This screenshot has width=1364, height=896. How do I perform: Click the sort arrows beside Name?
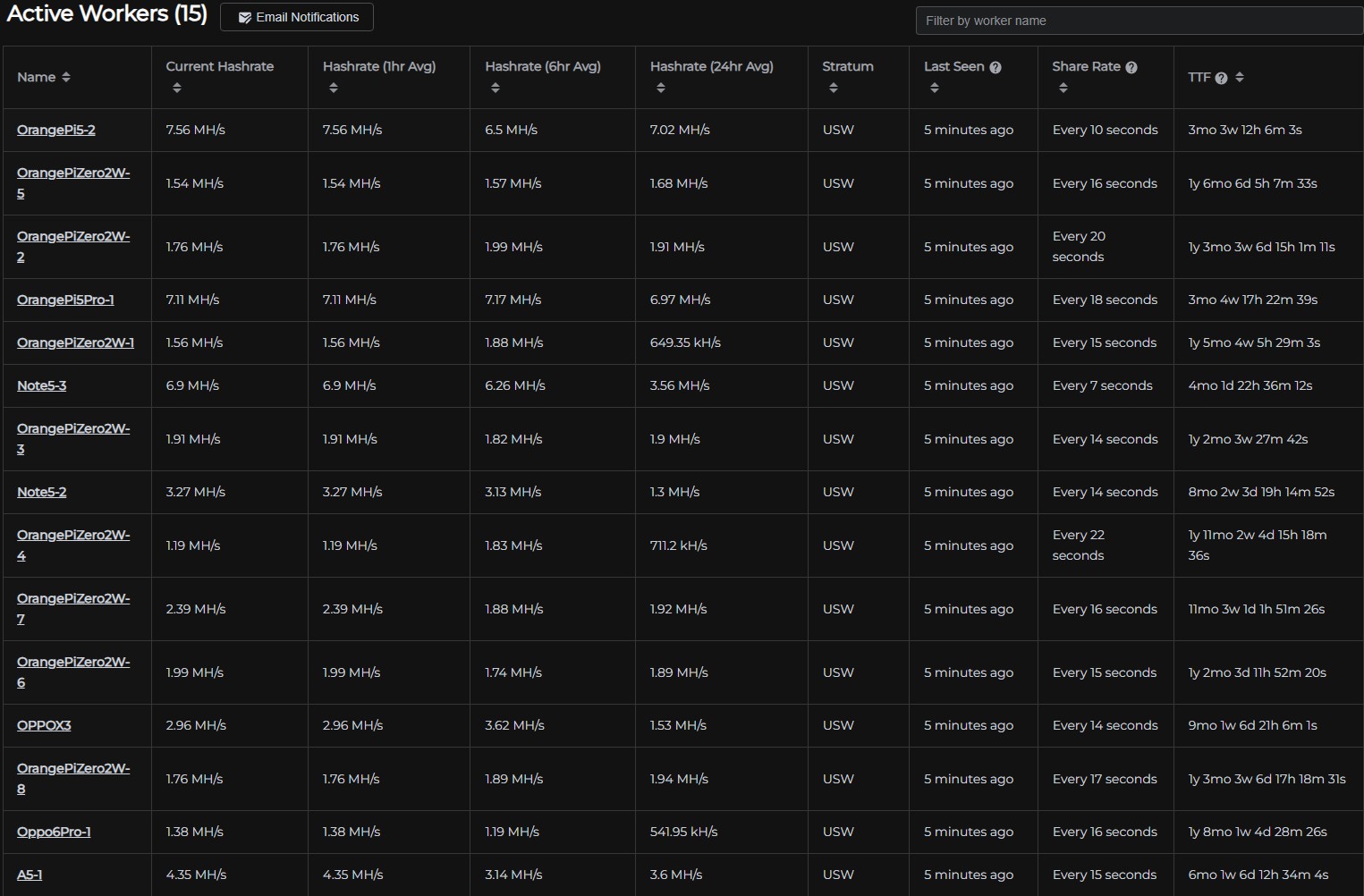click(68, 77)
